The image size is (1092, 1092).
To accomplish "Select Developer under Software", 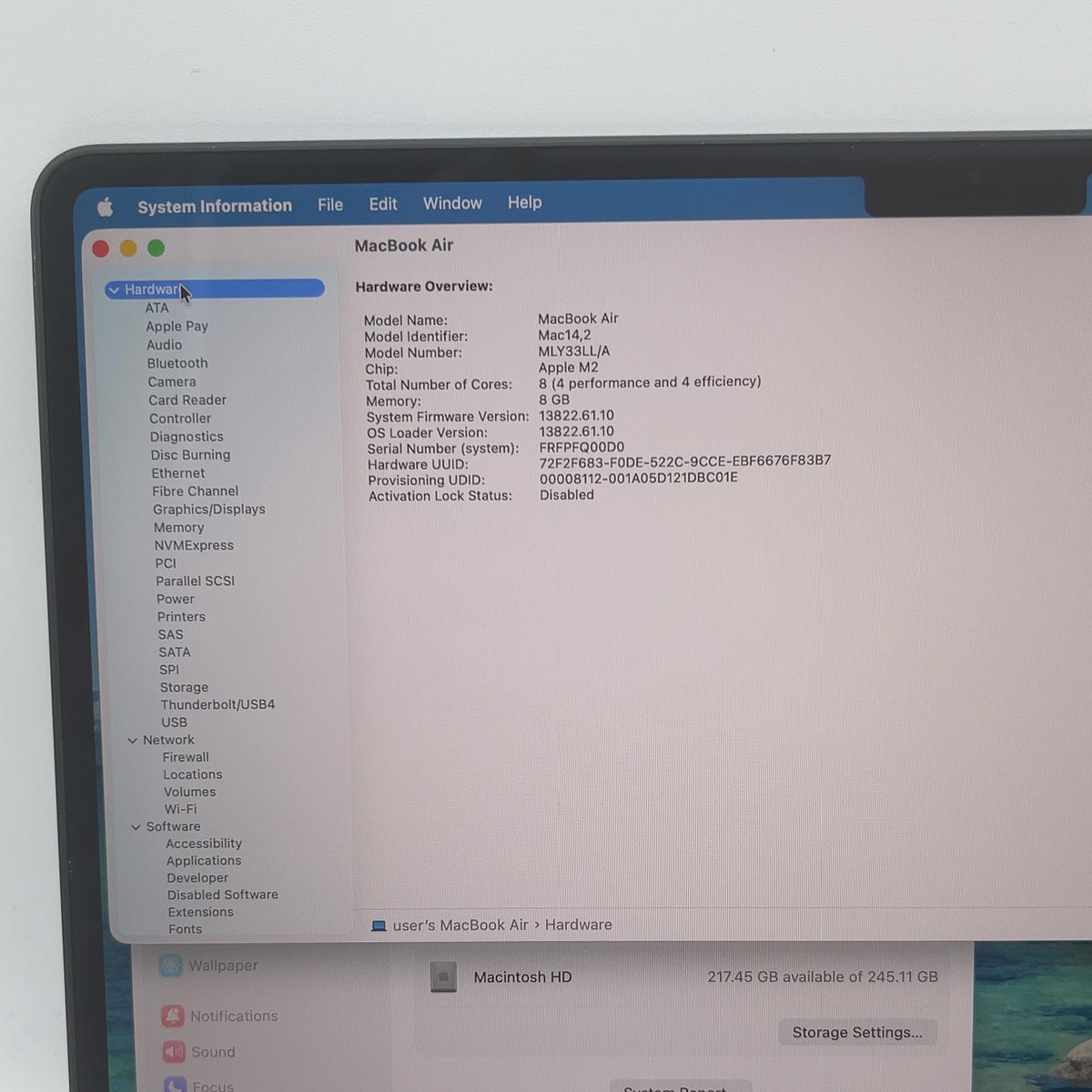I will click(x=197, y=878).
